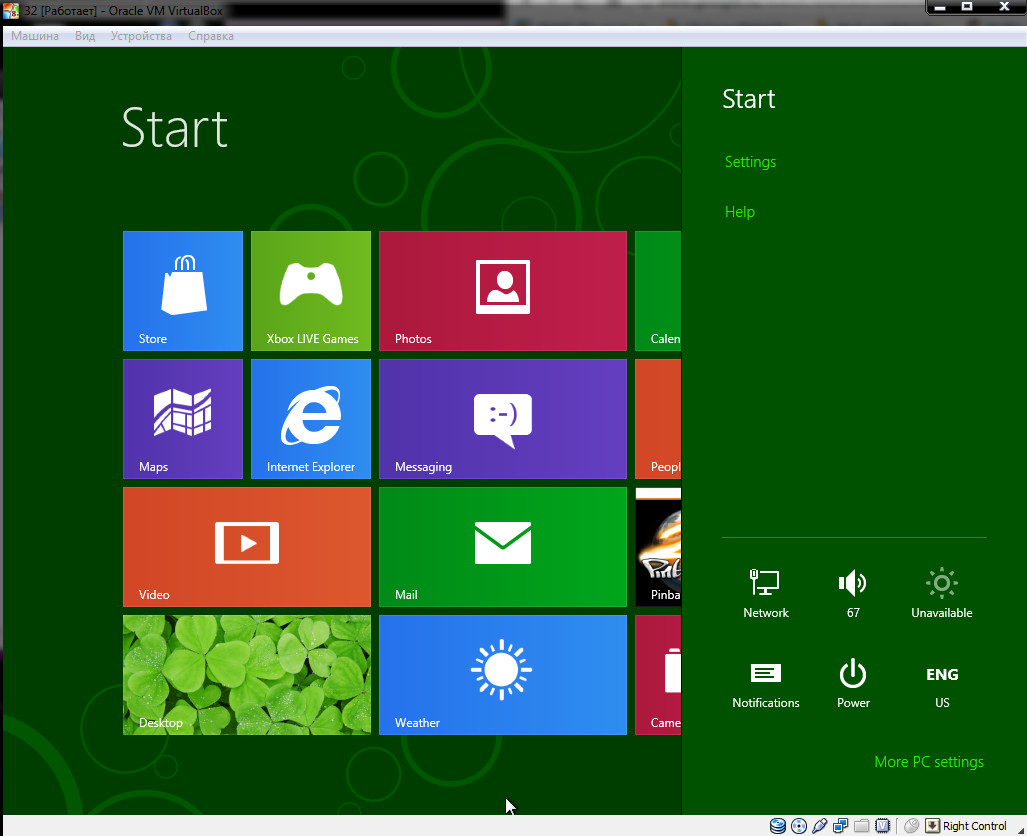Click VirtualBox shared folders status icon
This screenshot has width=1027, height=836.
(861, 826)
